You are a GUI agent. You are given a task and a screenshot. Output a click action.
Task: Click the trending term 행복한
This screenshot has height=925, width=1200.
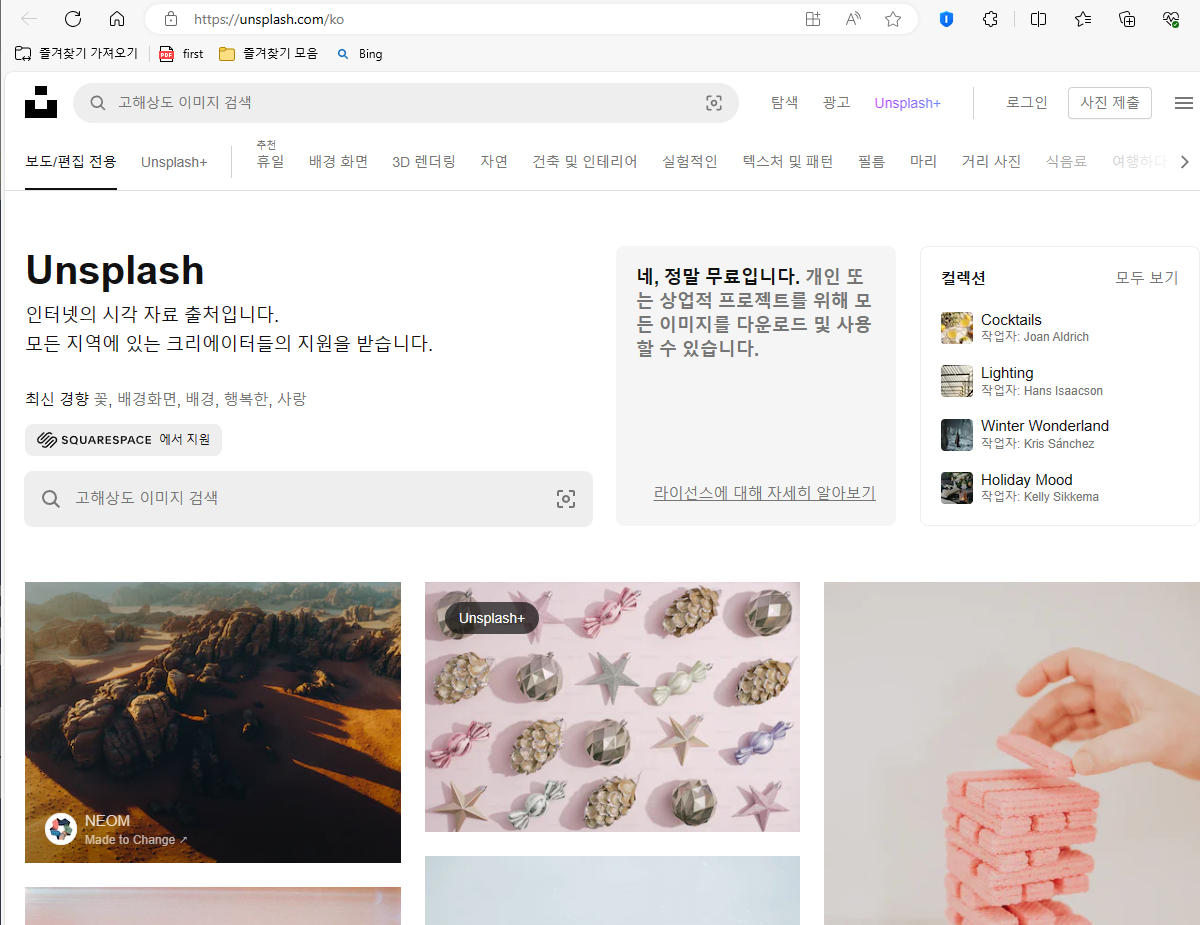coord(246,399)
